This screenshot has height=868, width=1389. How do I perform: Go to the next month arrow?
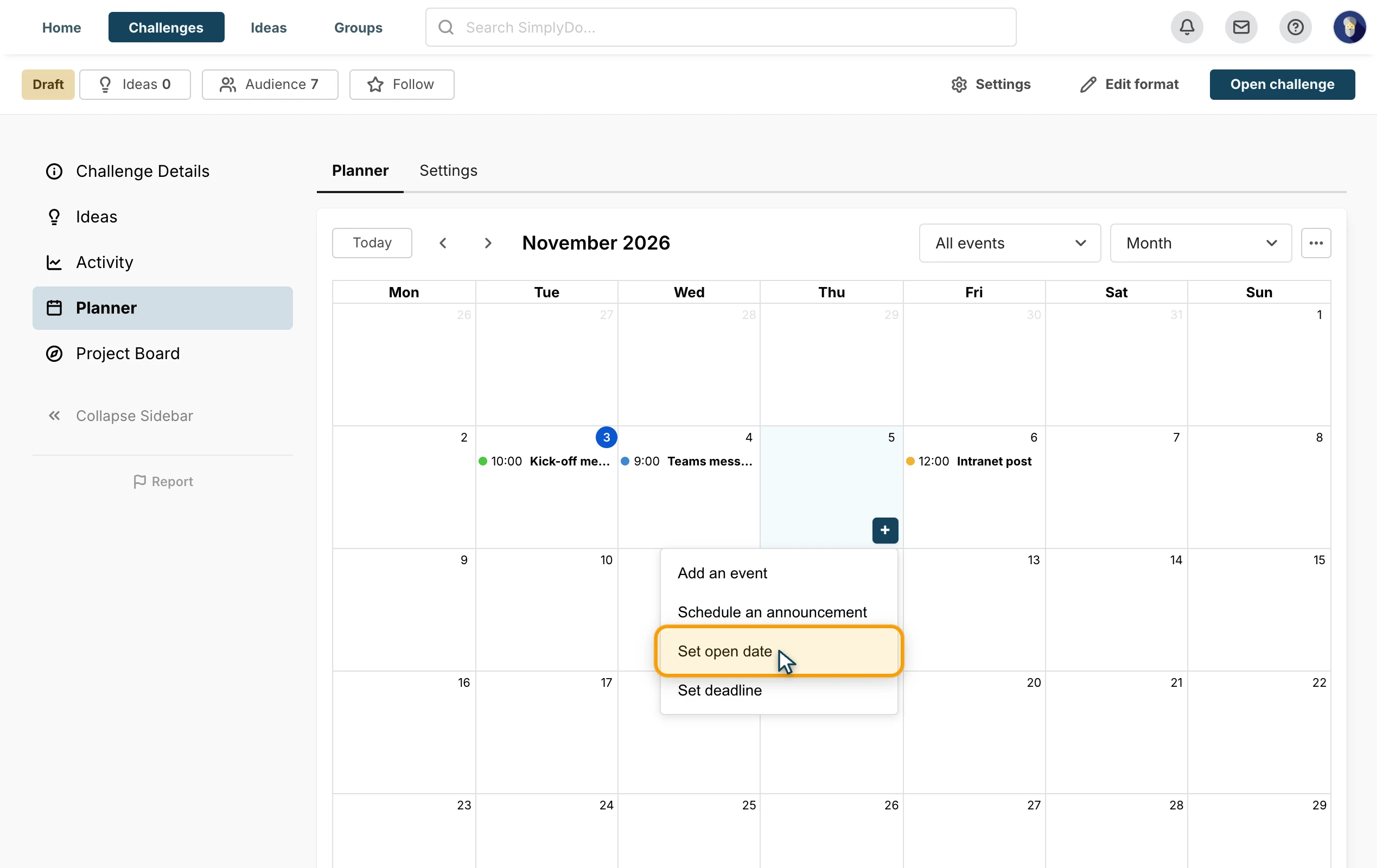click(488, 243)
